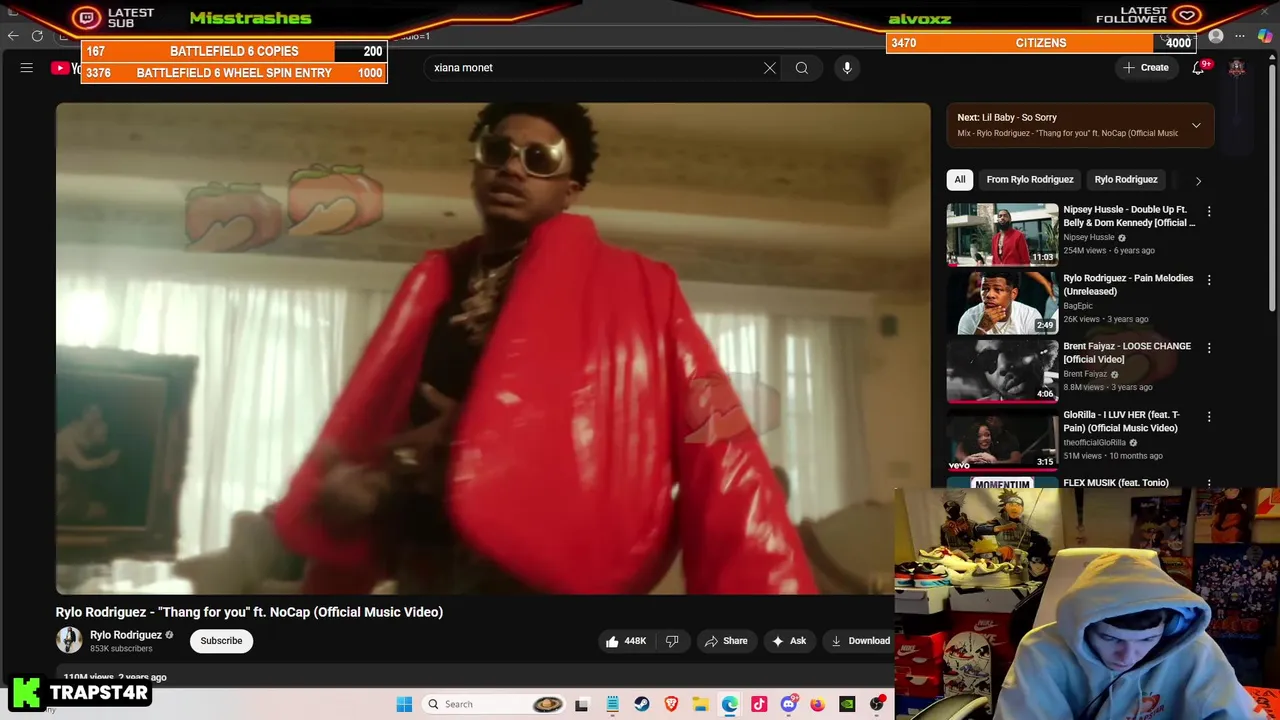The width and height of the screenshot is (1280, 720).
Task: Click the Windows taskbar Search box
Action: coord(494,704)
